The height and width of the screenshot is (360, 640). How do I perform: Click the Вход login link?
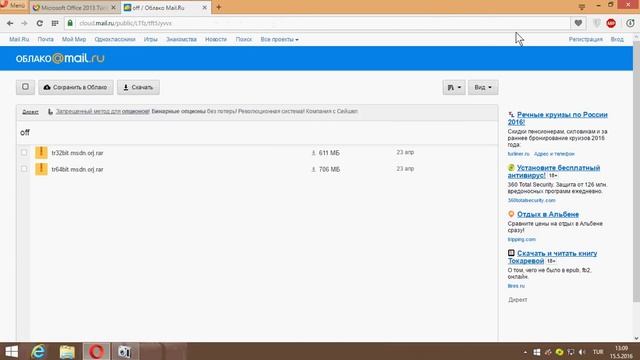[x=617, y=39]
